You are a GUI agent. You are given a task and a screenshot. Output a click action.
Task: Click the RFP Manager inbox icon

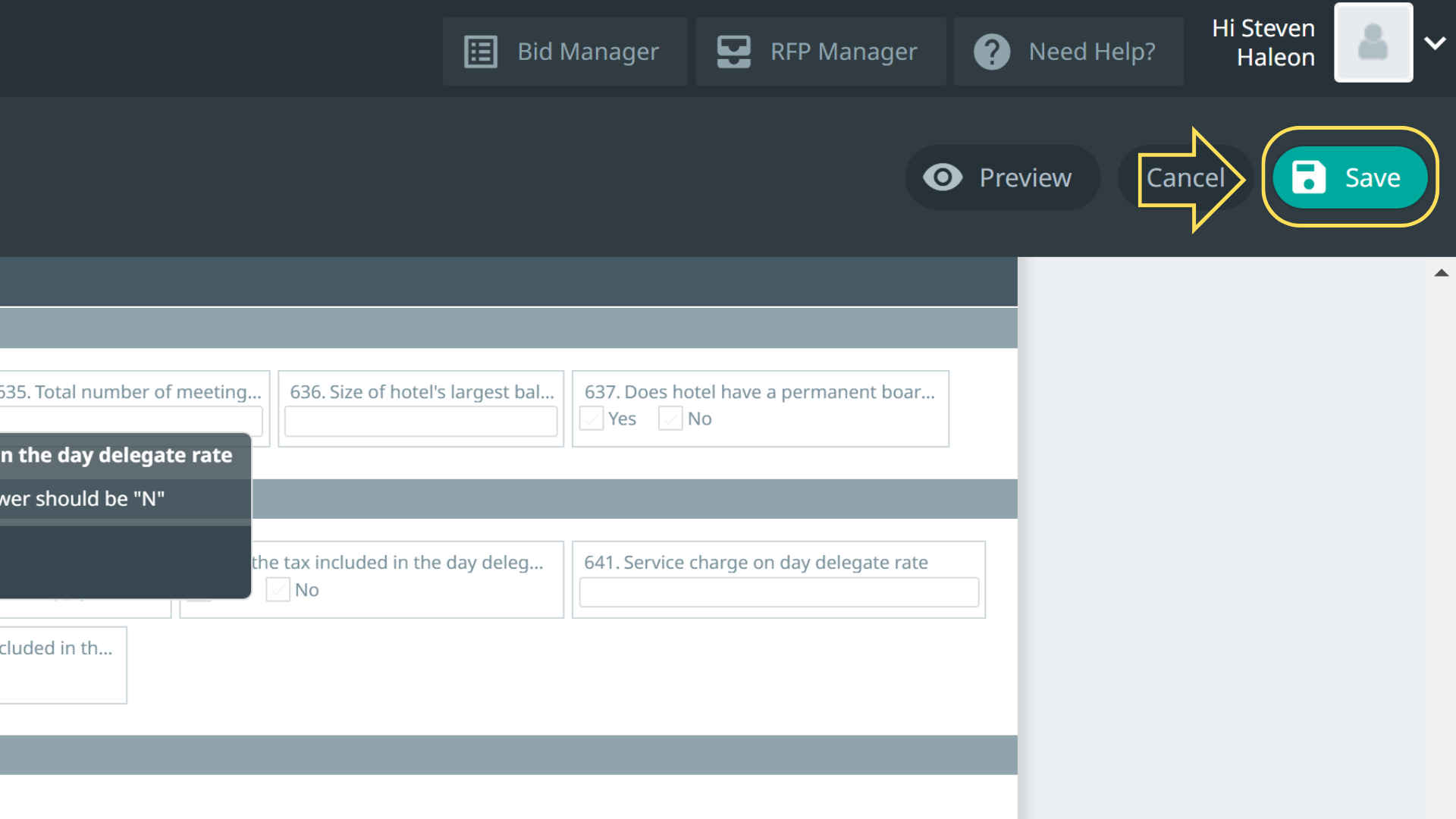[733, 52]
